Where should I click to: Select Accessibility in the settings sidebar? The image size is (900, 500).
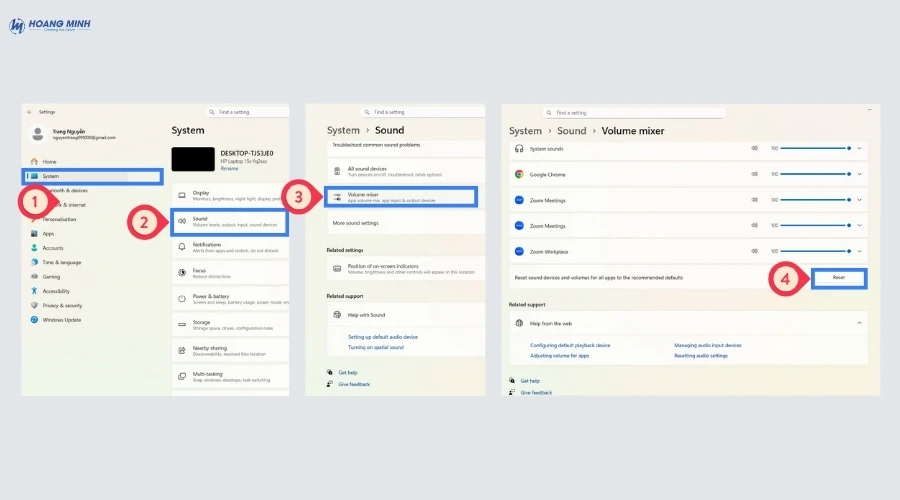point(56,291)
